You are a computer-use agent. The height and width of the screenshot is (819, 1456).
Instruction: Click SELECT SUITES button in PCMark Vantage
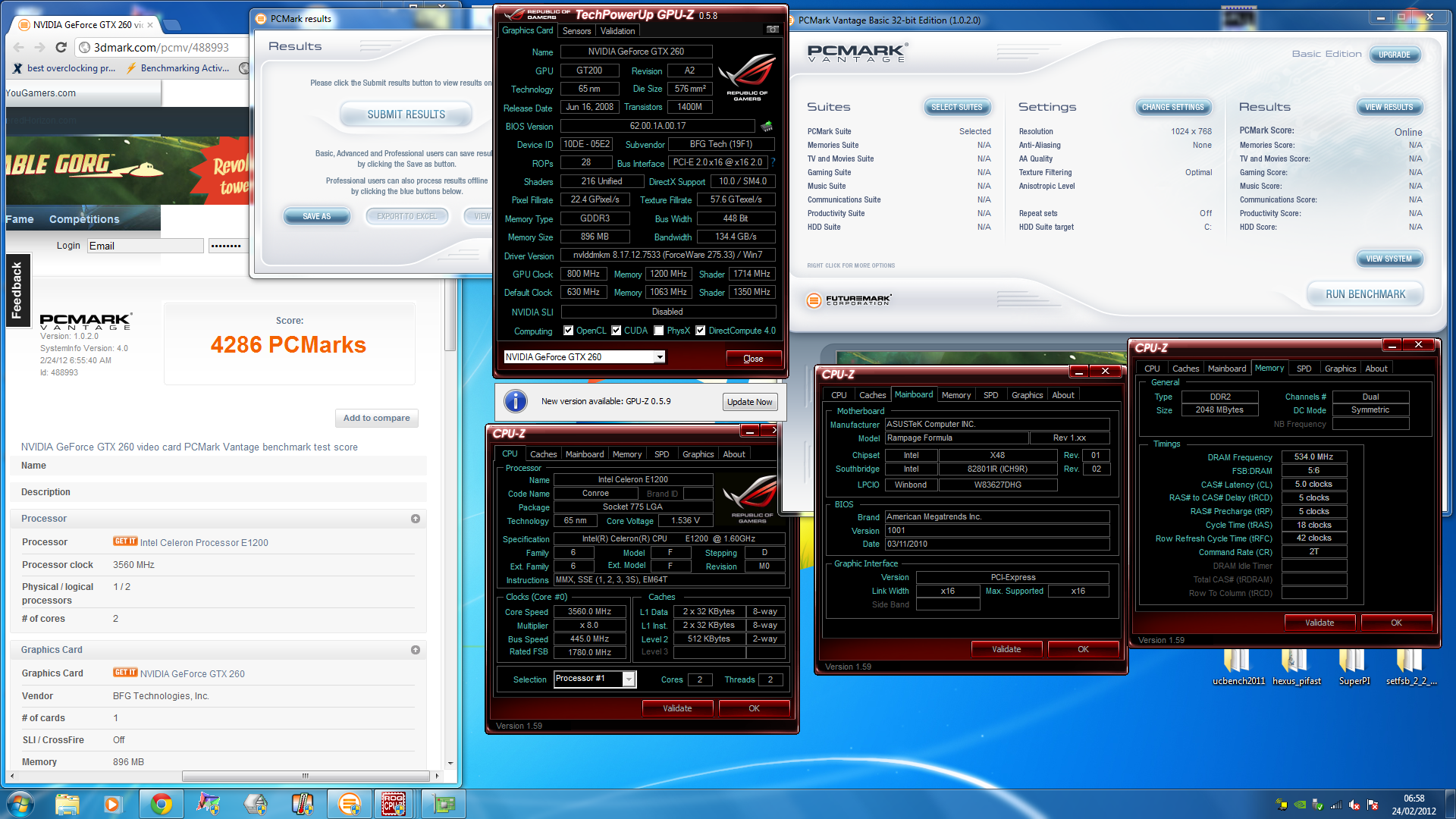point(956,108)
